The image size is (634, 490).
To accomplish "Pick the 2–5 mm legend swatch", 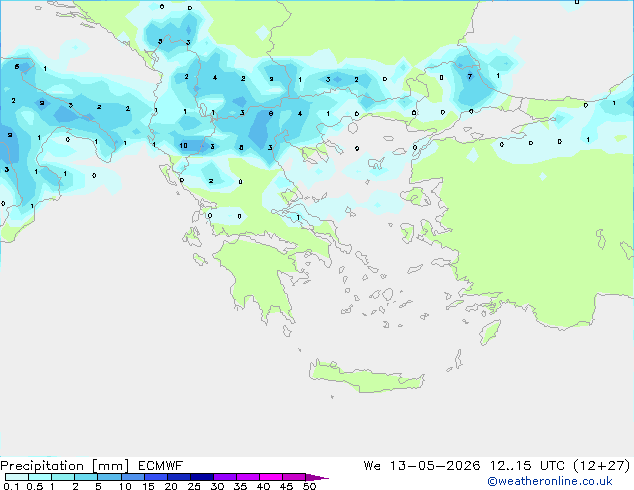I will (x=86, y=477).
